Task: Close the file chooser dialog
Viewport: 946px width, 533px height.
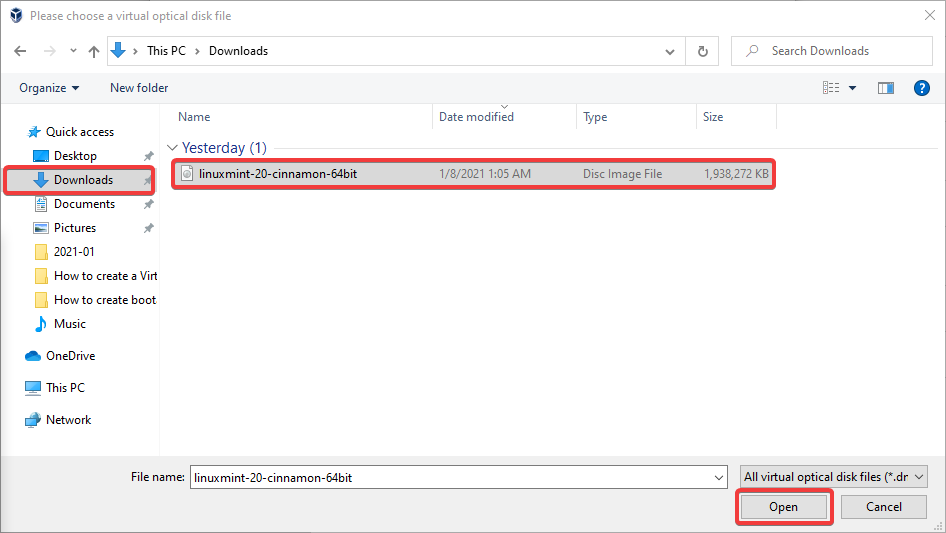Action: click(930, 15)
